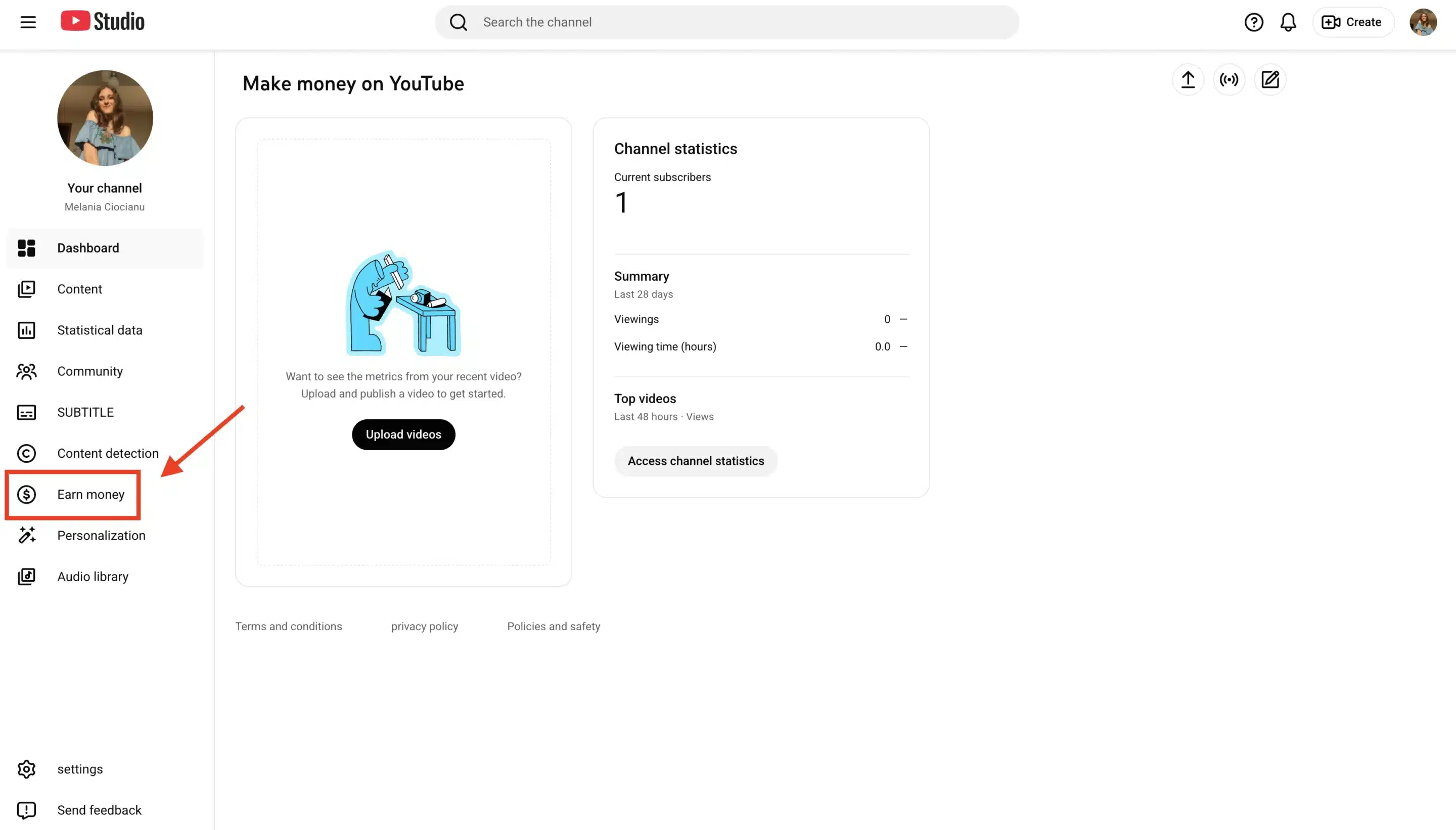Click the YouTube Studio logo
Image resolution: width=1456 pixels, height=830 pixels.
103,21
